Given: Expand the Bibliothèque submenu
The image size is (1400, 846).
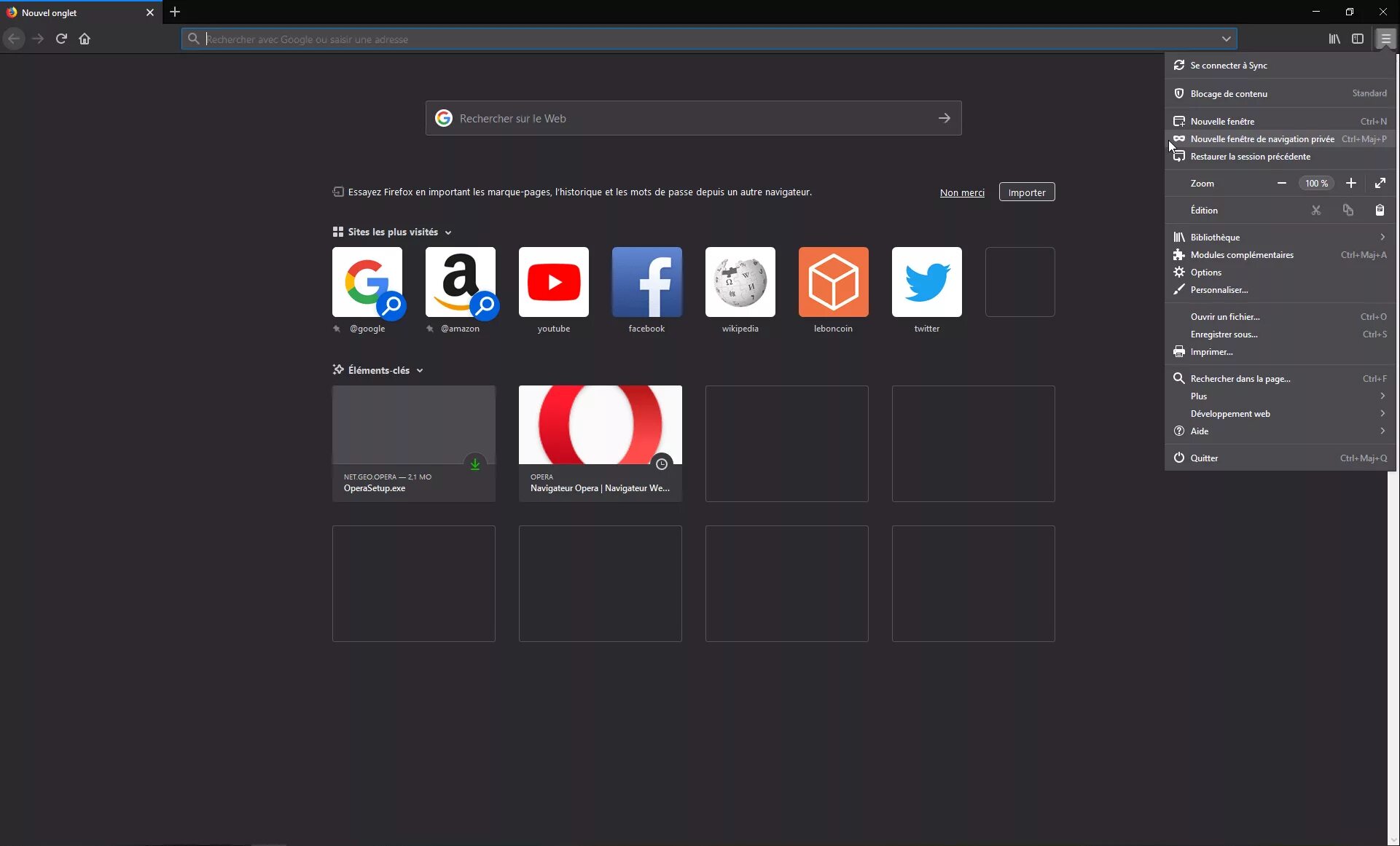Looking at the screenshot, I should pos(1280,237).
